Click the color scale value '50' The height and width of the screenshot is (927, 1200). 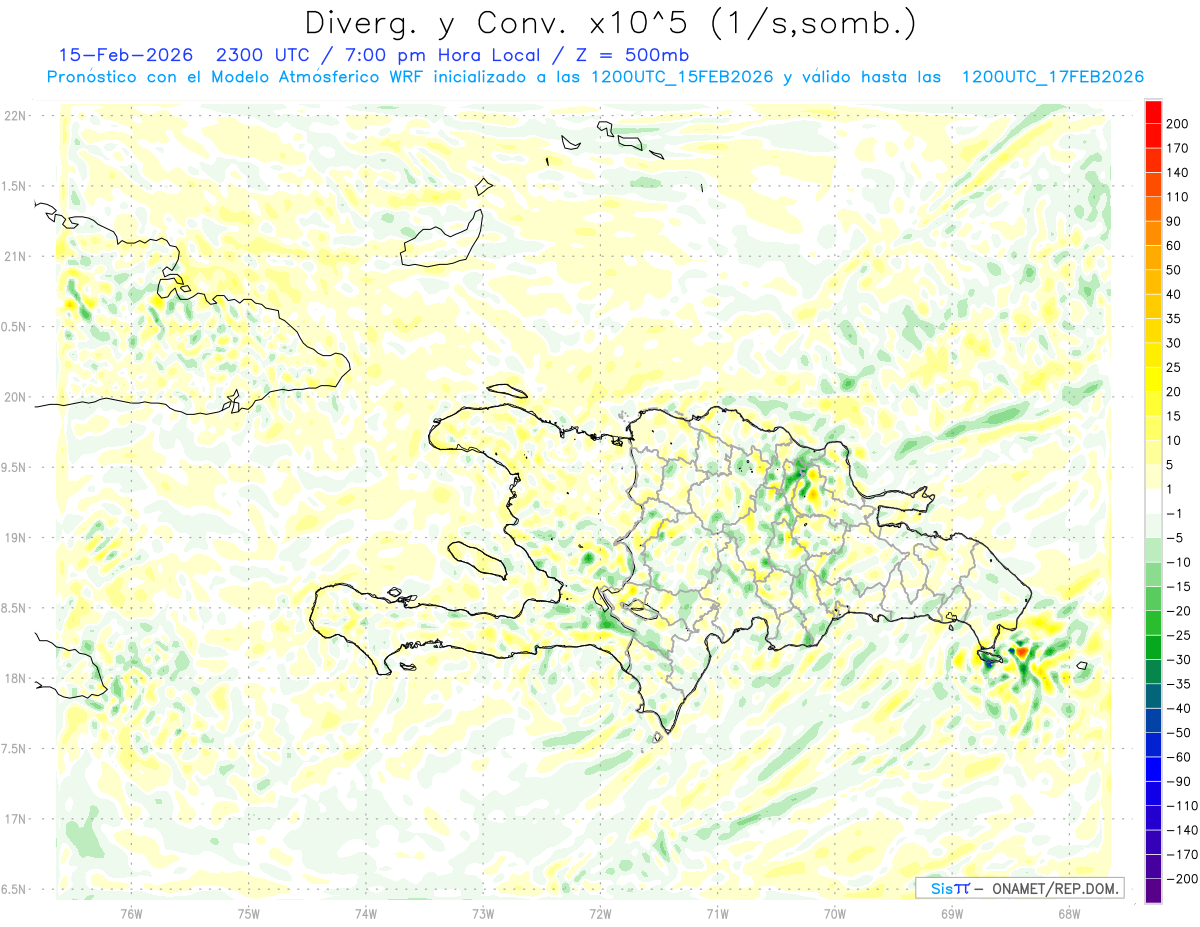[1174, 270]
